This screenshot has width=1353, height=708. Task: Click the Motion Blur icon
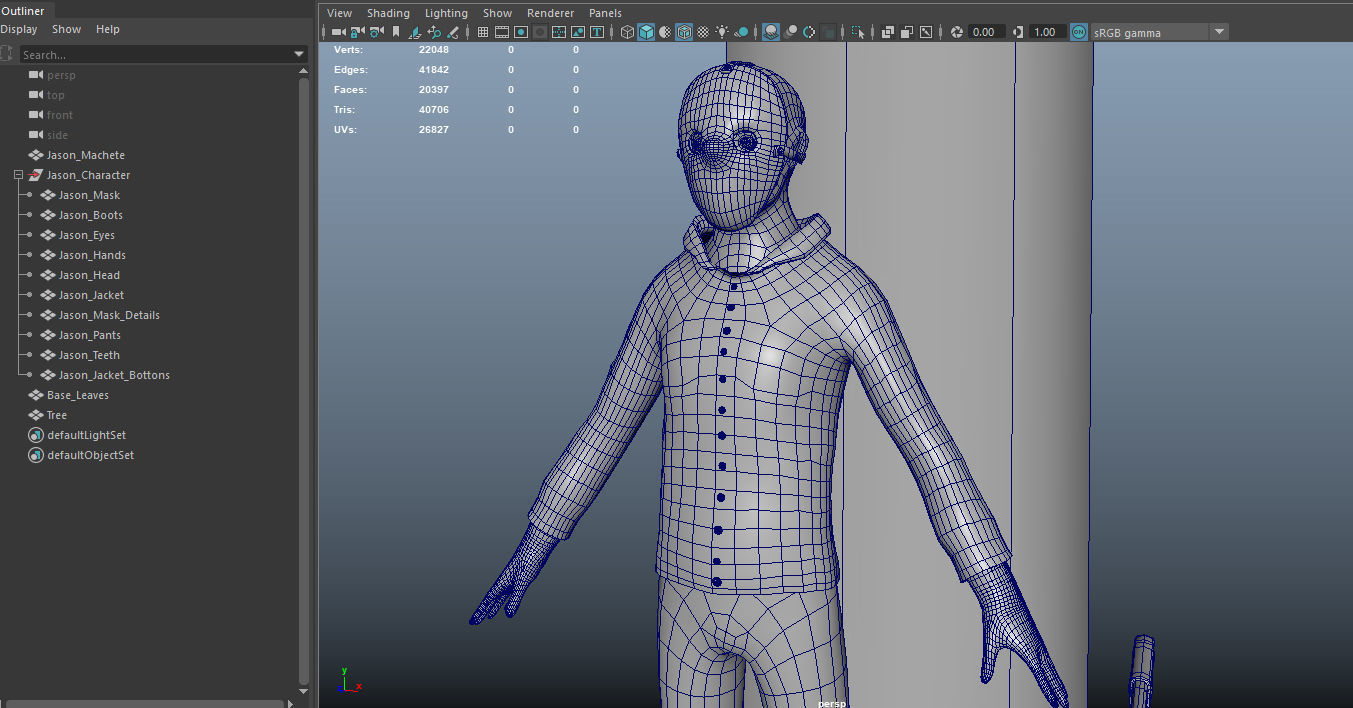coord(791,32)
